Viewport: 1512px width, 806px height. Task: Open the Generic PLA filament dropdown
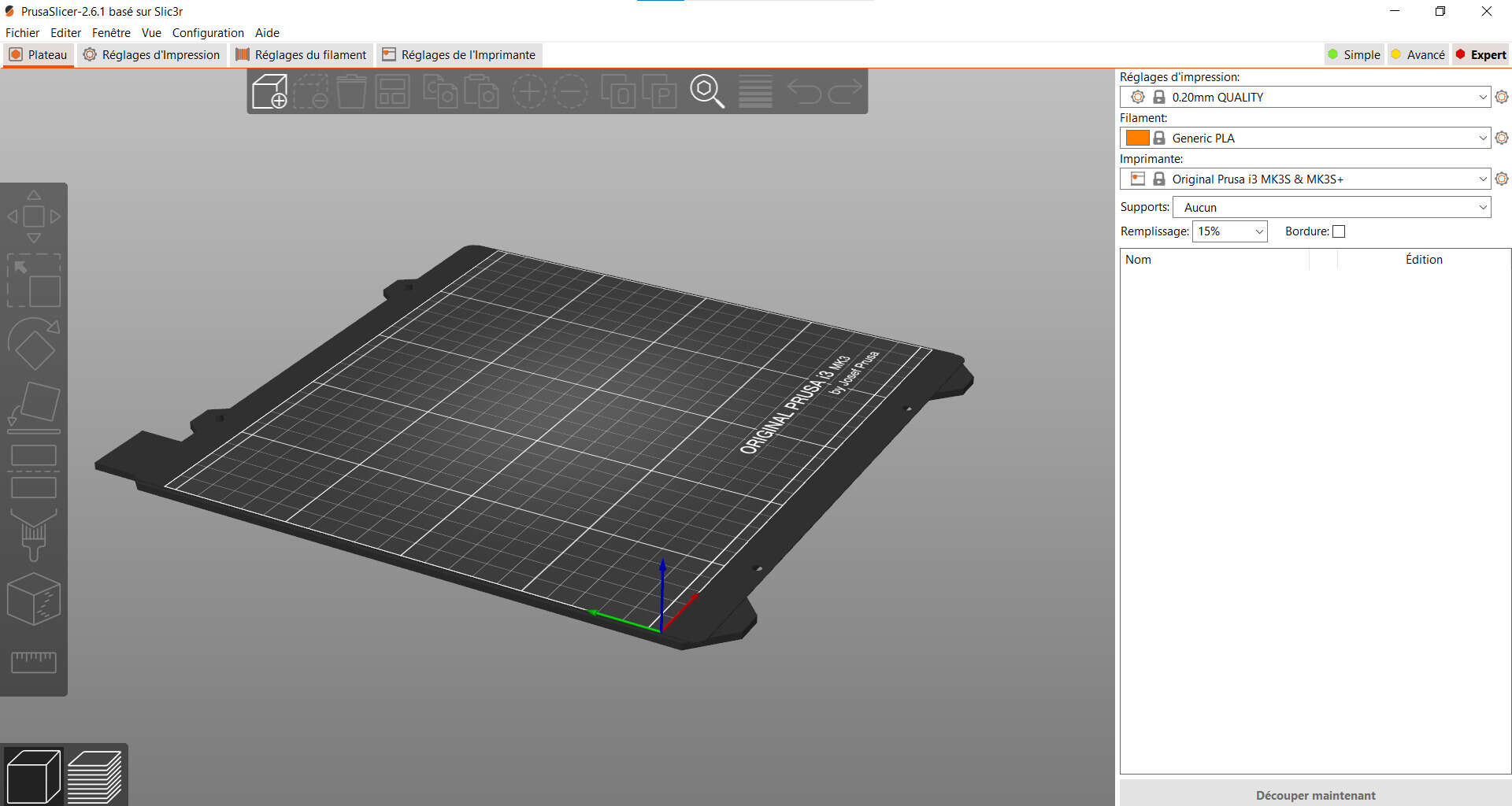point(1305,138)
